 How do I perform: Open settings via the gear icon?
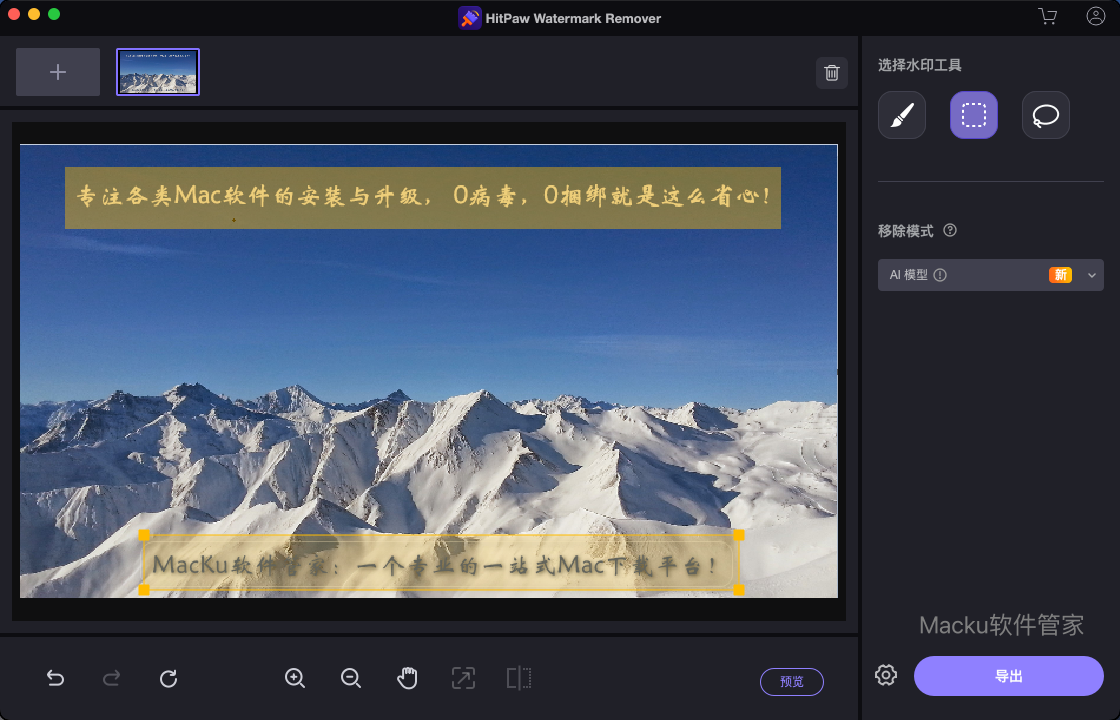click(x=886, y=675)
